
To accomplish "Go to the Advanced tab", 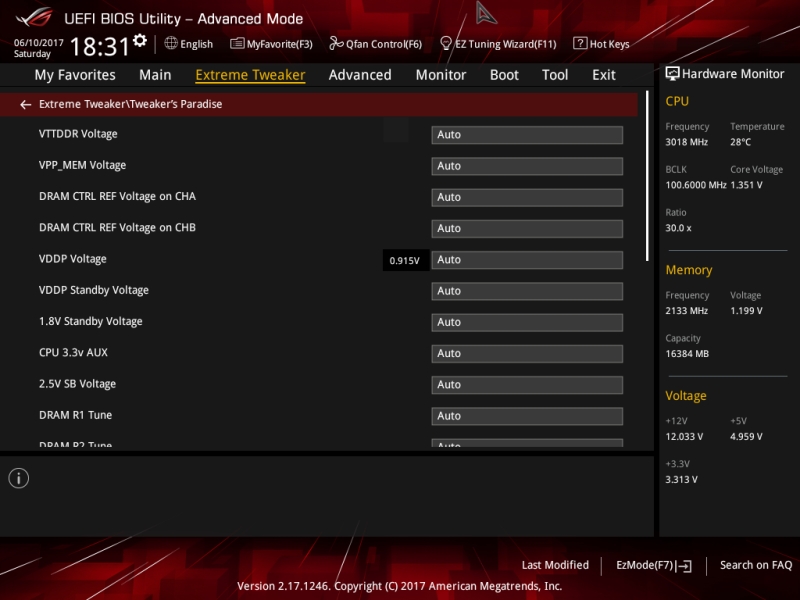I will coord(360,75).
